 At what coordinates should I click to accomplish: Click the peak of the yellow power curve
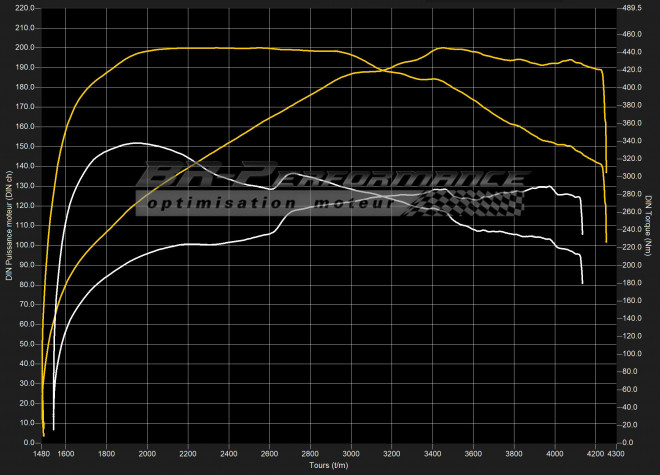click(x=442, y=48)
